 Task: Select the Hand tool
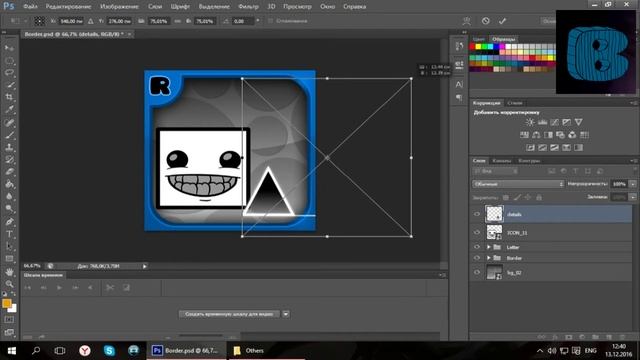click(x=9, y=271)
